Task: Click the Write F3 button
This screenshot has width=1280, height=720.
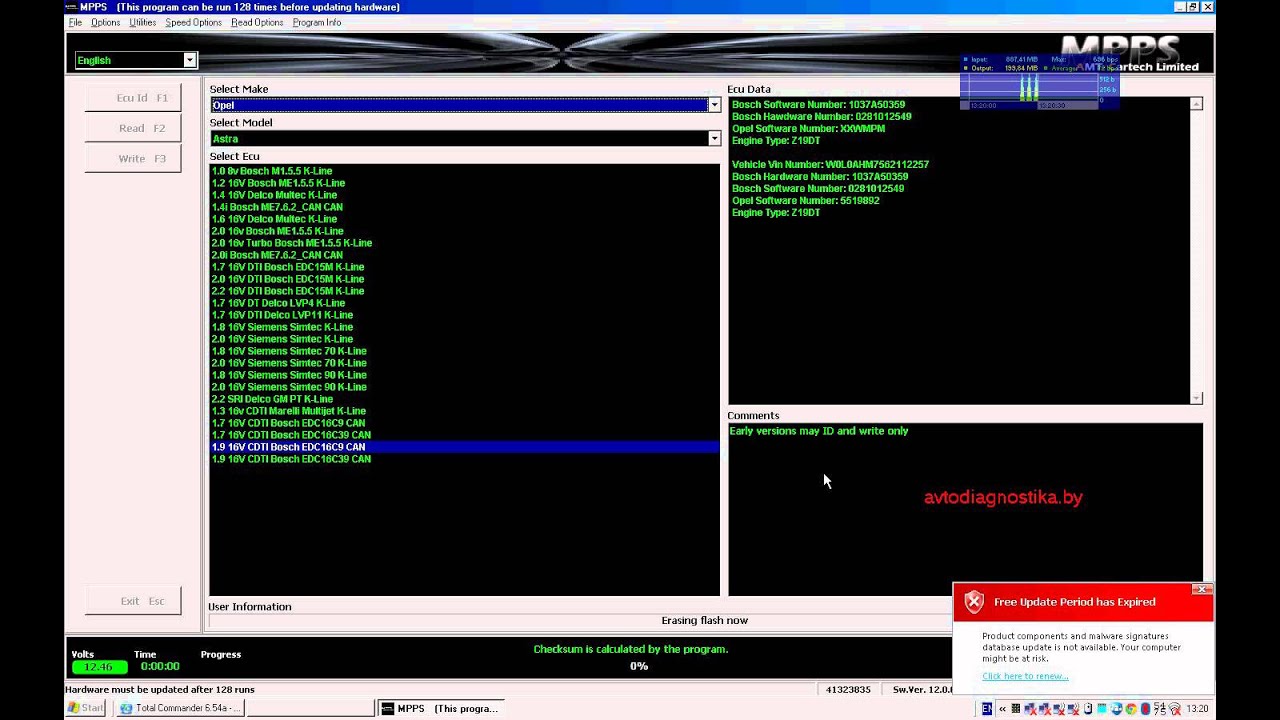Action: coord(133,158)
